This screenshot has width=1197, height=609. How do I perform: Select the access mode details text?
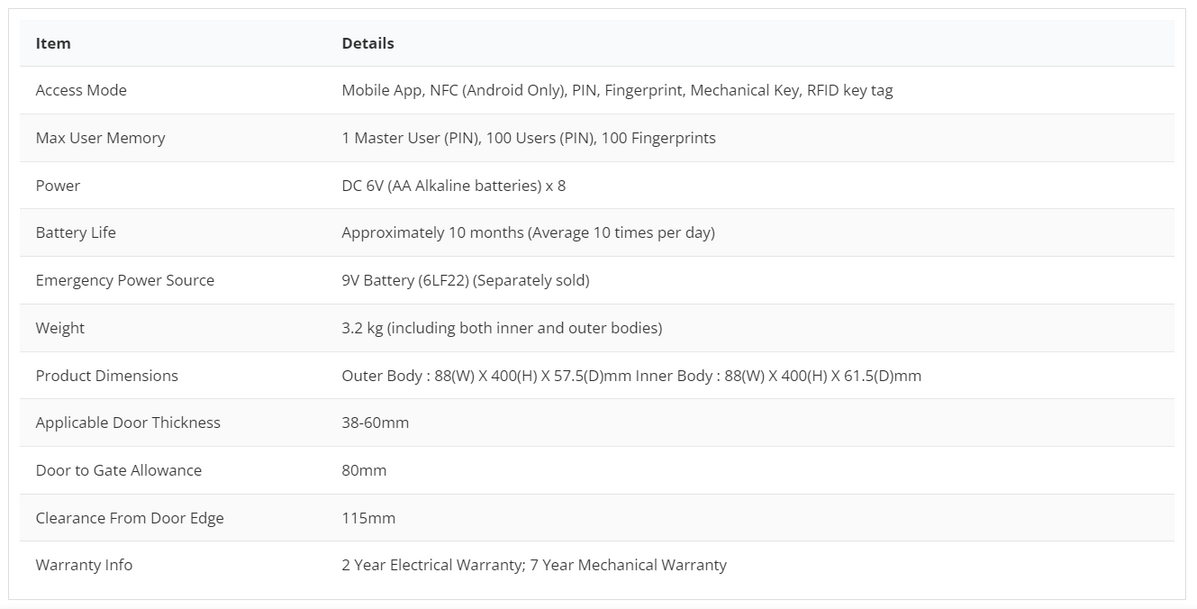[x=617, y=90]
